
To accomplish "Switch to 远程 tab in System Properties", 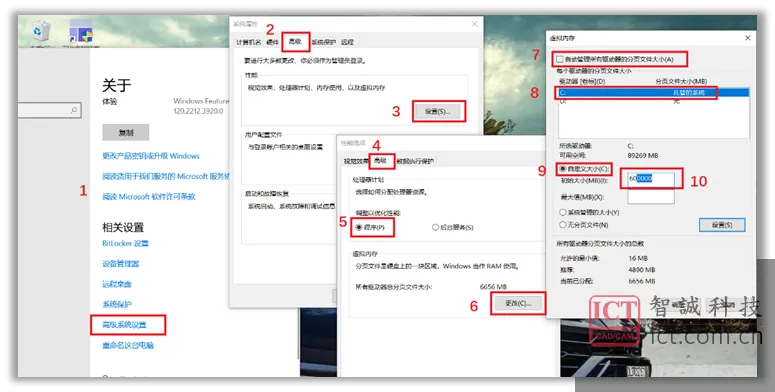I will [347, 42].
